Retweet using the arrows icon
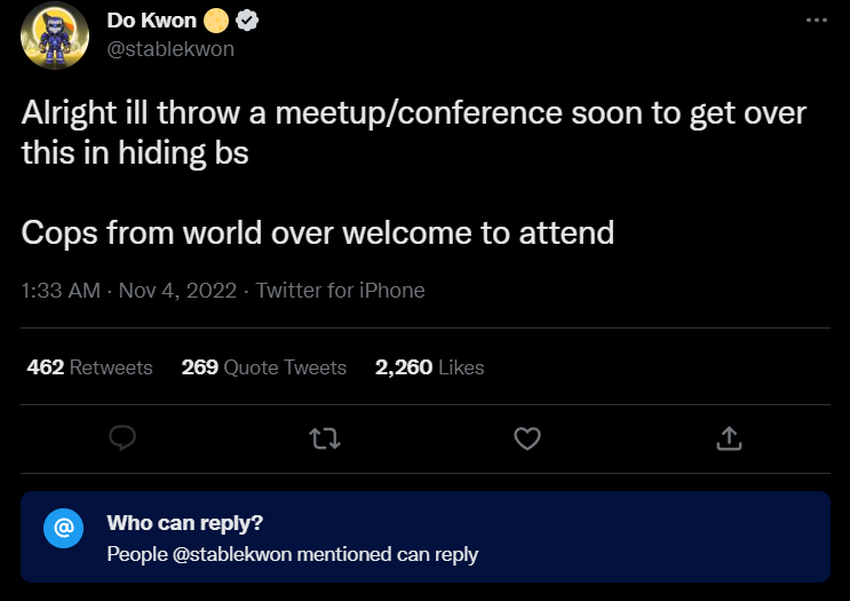The image size is (850, 601). tap(325, 438)
